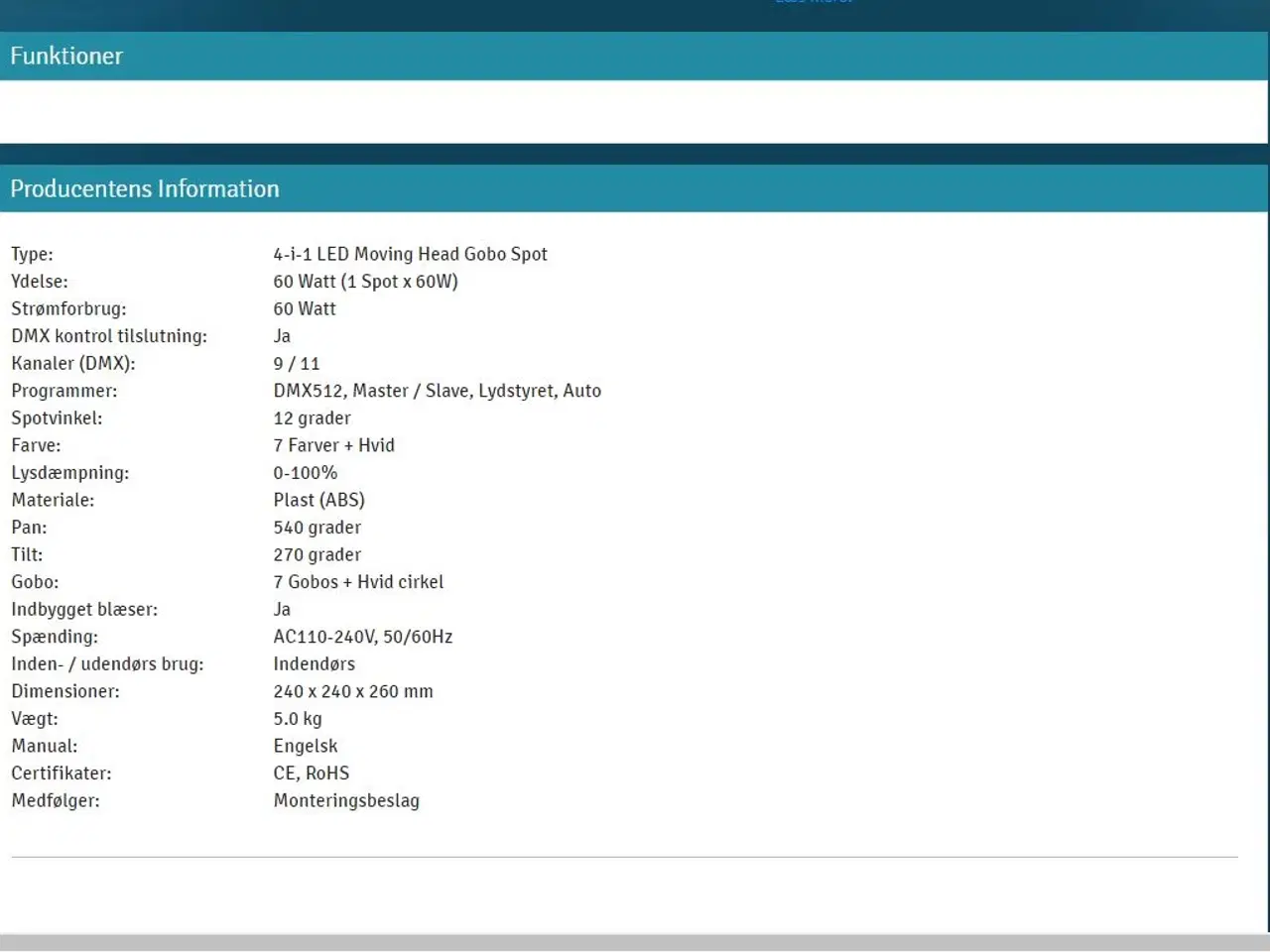This screenshot has height=952, width=1270.
Task: Select the 'Kanaler (DMX):' label
Action: tap(73, 364)
